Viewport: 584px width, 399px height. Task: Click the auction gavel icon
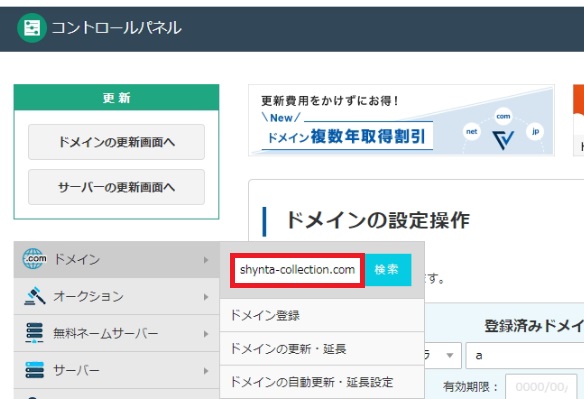(x=34, y=296)
